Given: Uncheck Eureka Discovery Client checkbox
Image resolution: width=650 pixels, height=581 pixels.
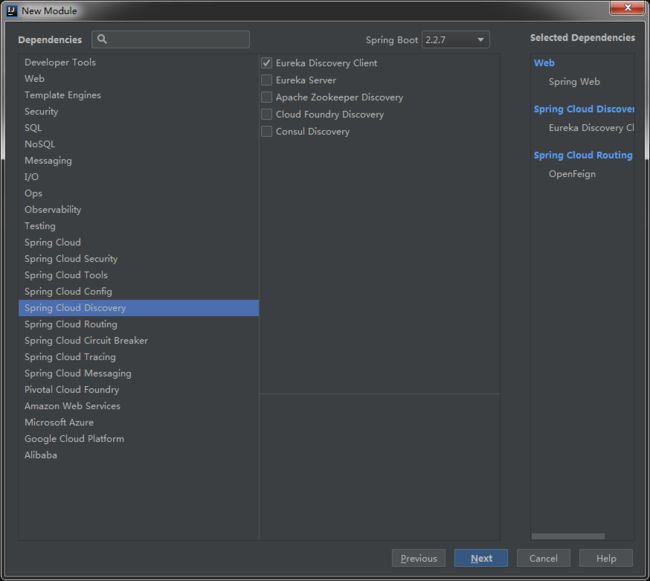Looking at the screenshot, I should point(267,63).
